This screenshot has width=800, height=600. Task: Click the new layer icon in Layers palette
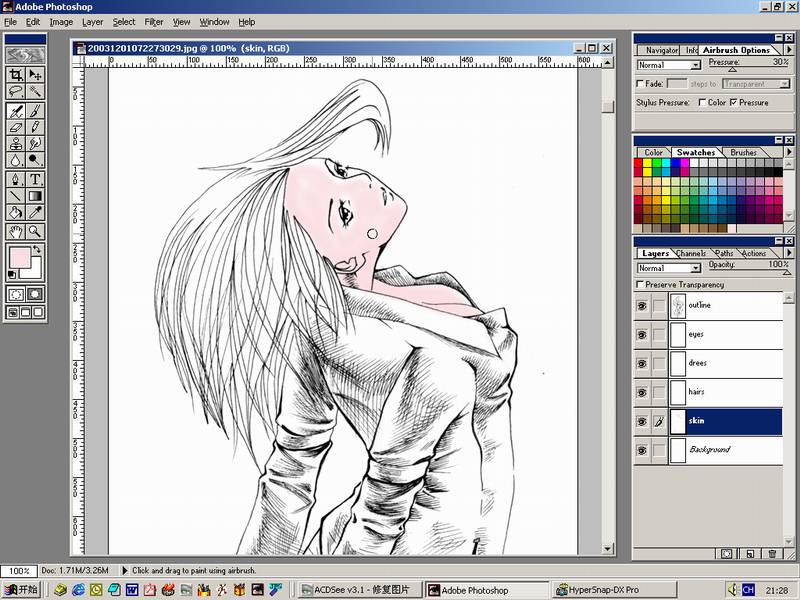(x=749, y=554)
